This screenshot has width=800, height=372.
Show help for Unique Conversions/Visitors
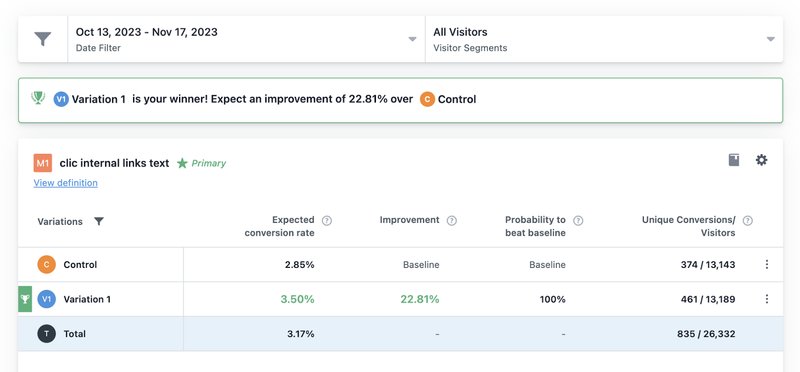pos(747,220)
